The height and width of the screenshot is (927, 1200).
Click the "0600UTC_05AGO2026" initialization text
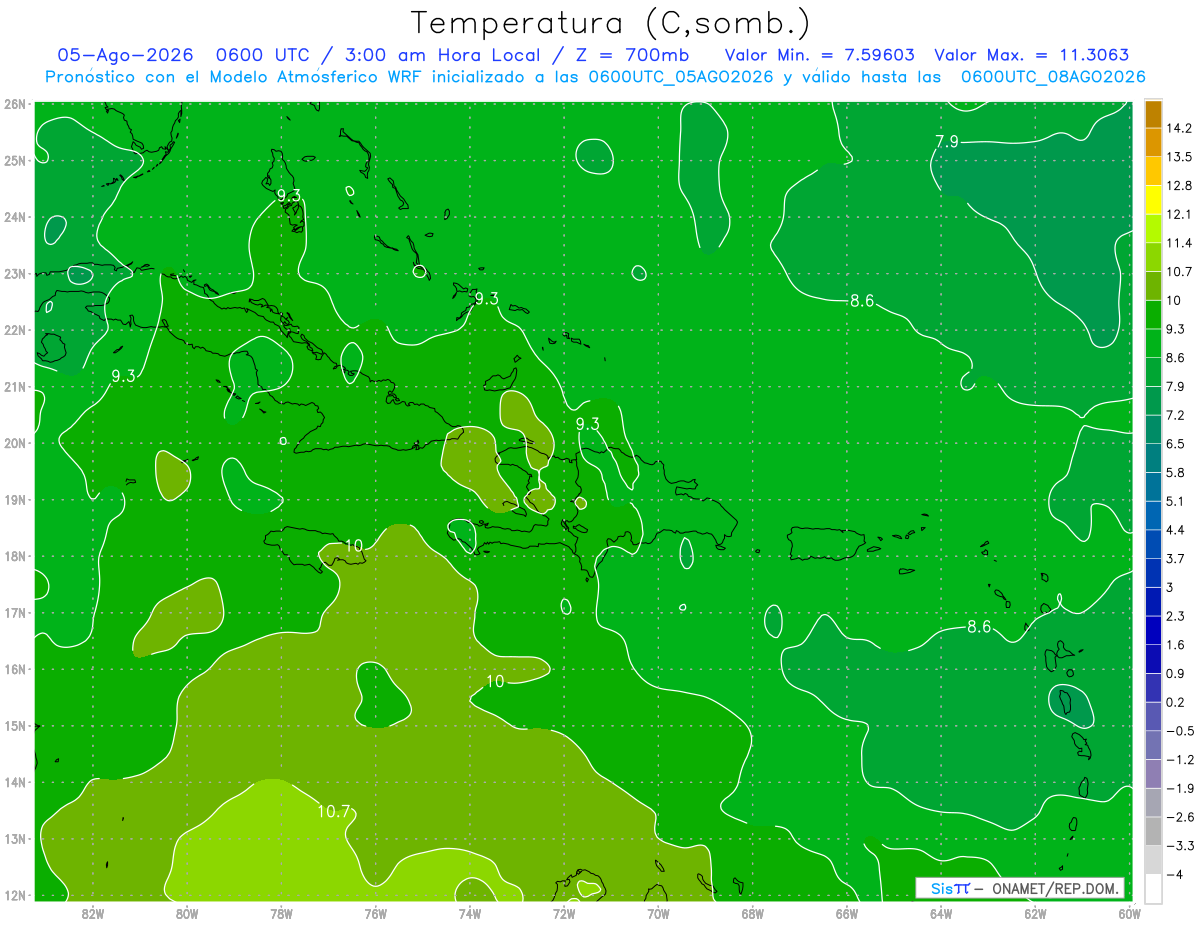(x=681, y=77)
